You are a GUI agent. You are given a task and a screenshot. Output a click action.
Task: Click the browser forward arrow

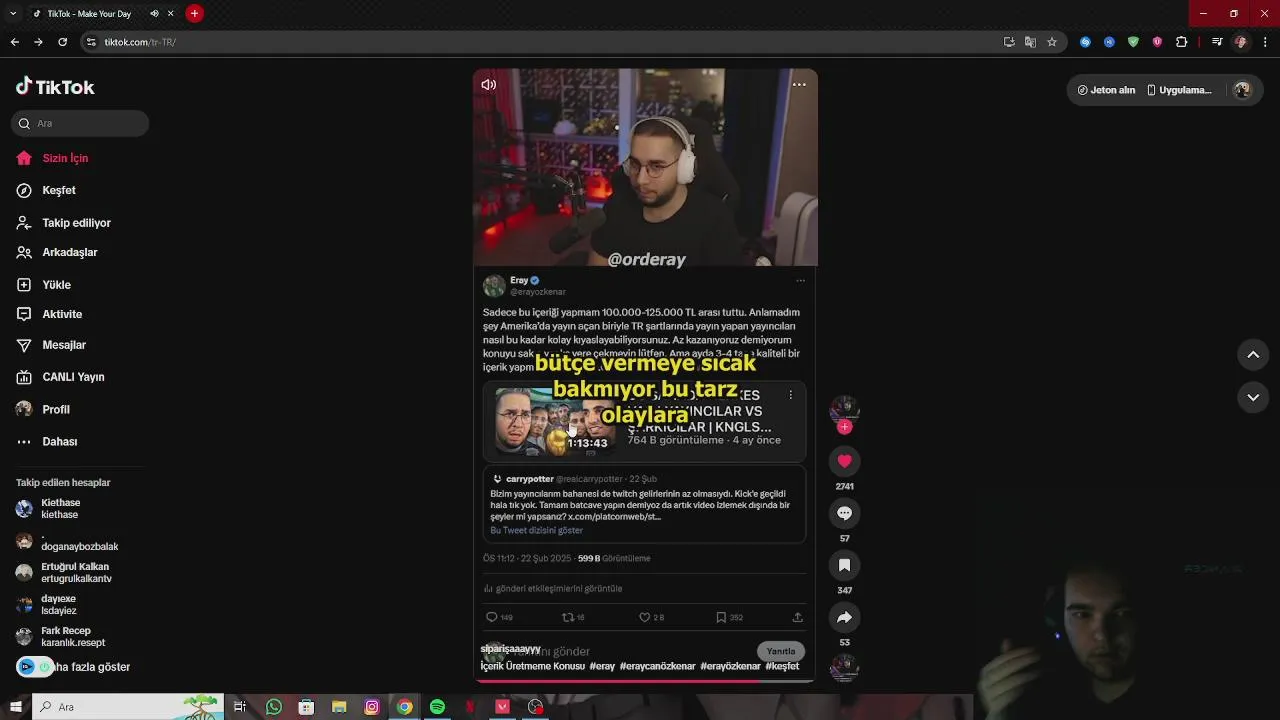(38, 42)
